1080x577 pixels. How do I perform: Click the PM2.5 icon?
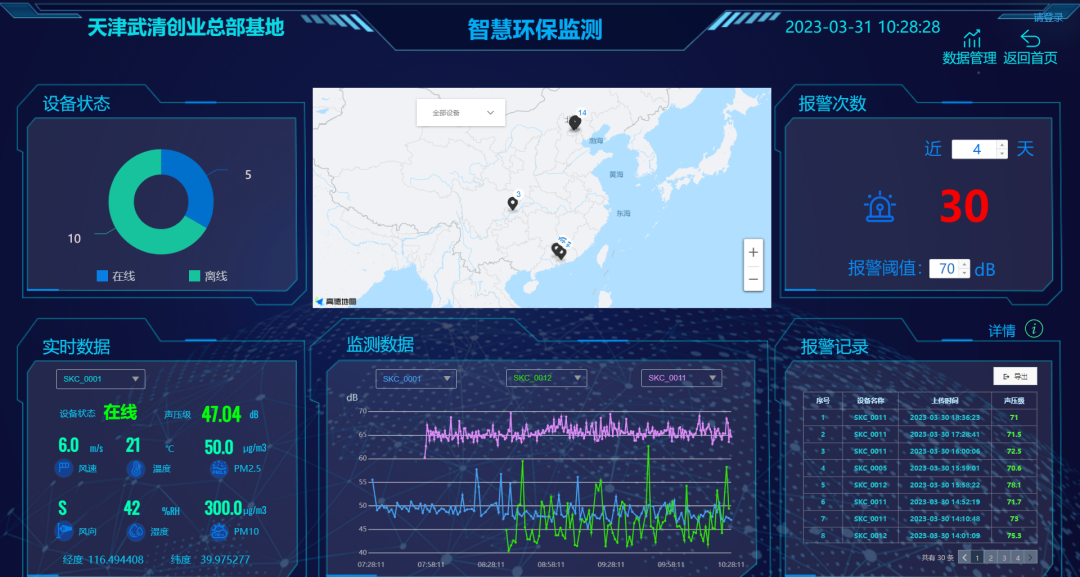(219, 469)
